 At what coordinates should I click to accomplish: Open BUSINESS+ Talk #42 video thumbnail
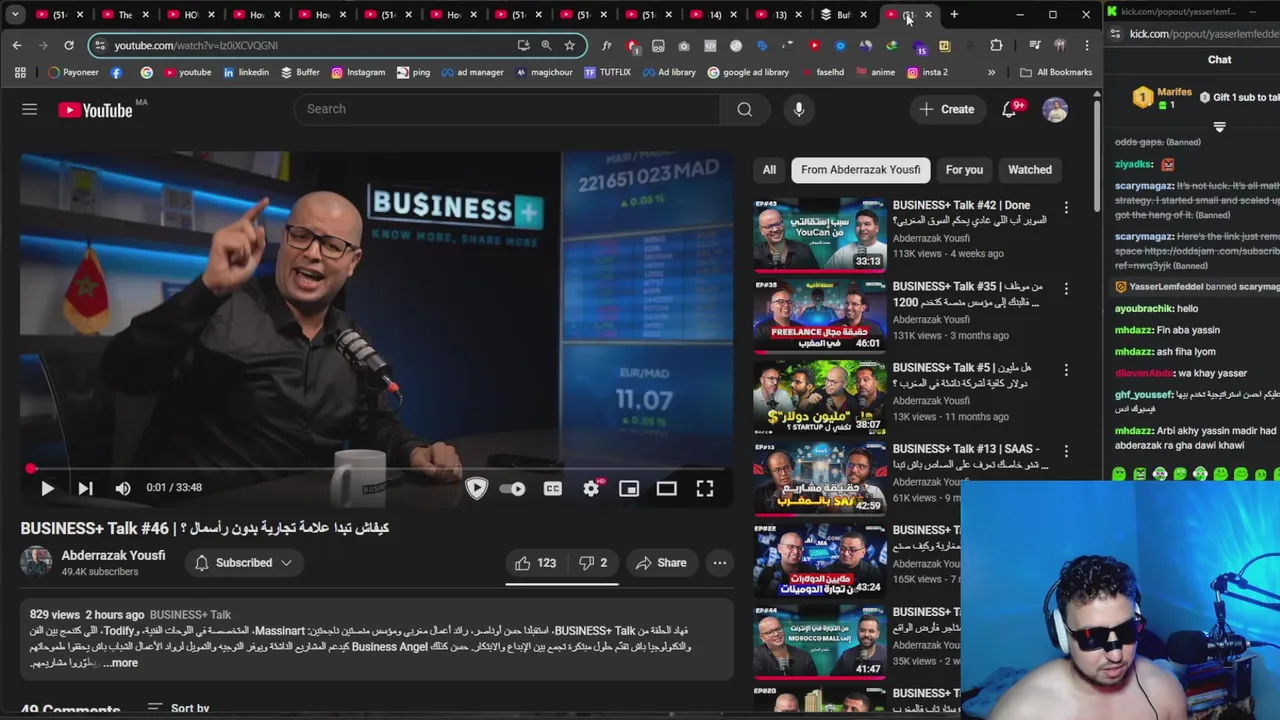click(820, 235)
